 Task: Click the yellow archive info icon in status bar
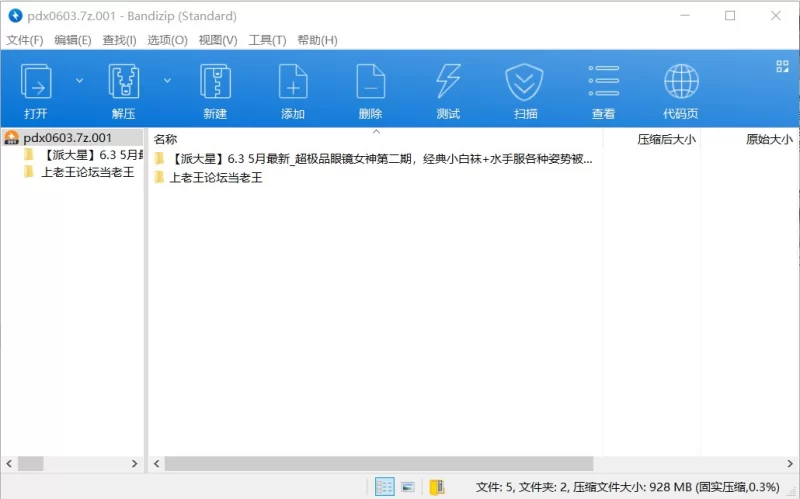437,487
